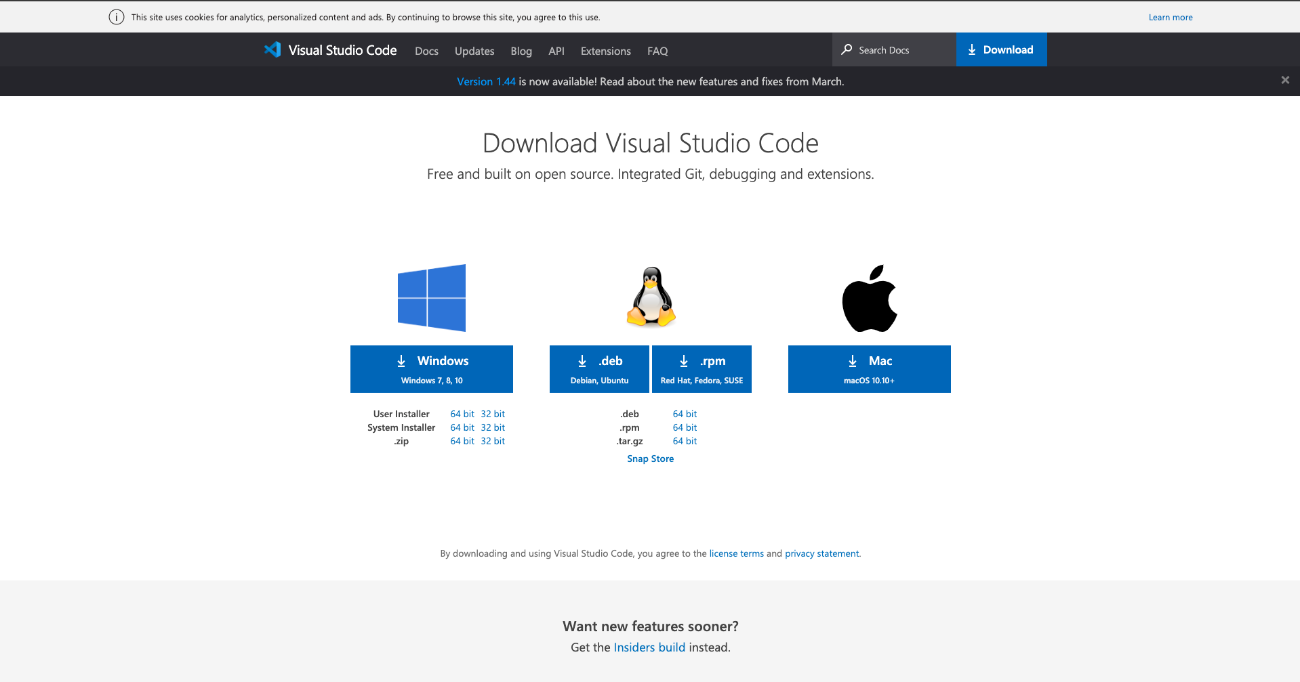Screen dimensions: 1300x682
Task: Select Linux .deb 64 bit link
Action: pos(685,414)
